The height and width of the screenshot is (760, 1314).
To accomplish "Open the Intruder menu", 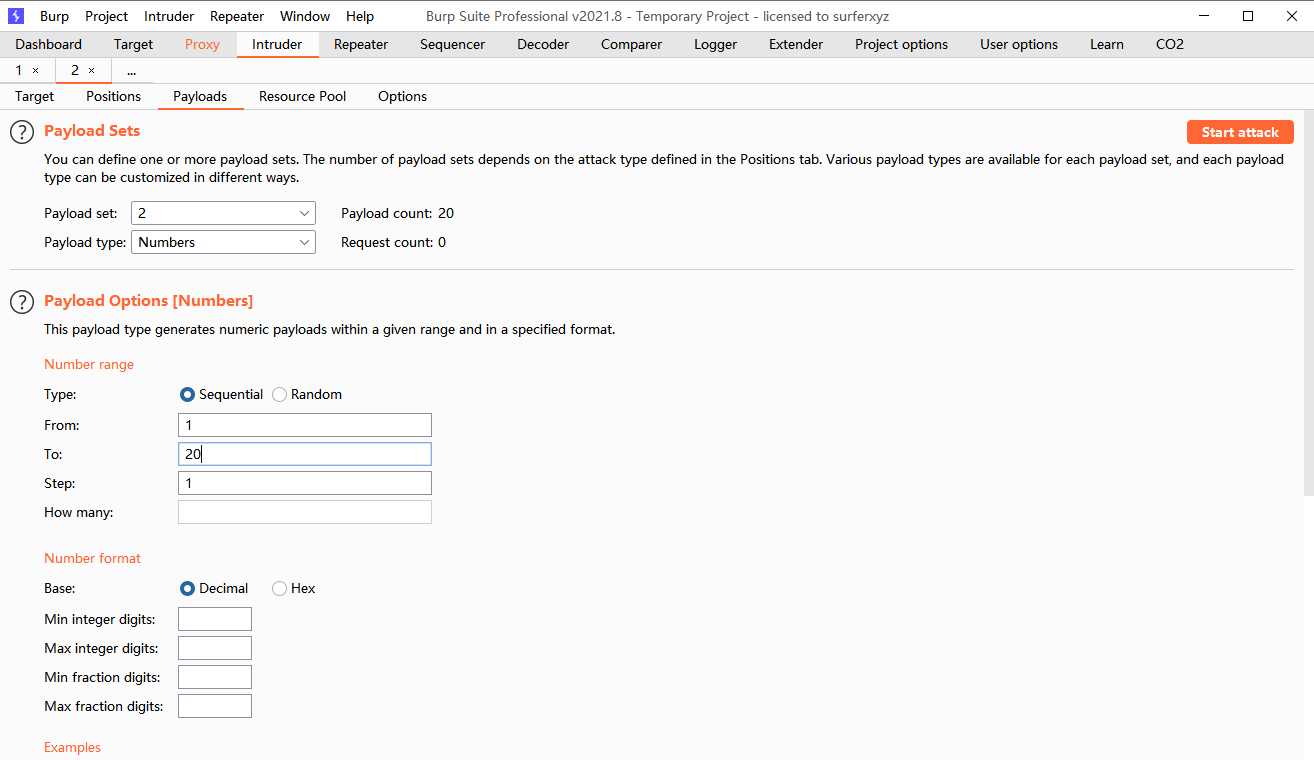I will click(169, 16).
